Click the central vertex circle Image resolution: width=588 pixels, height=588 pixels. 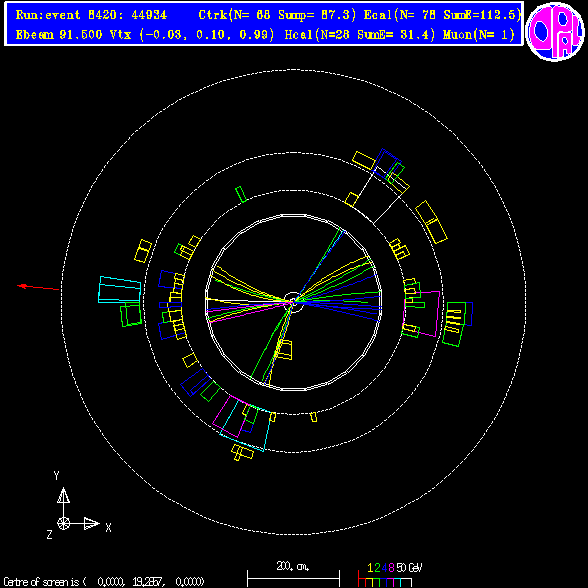(294, 302)
